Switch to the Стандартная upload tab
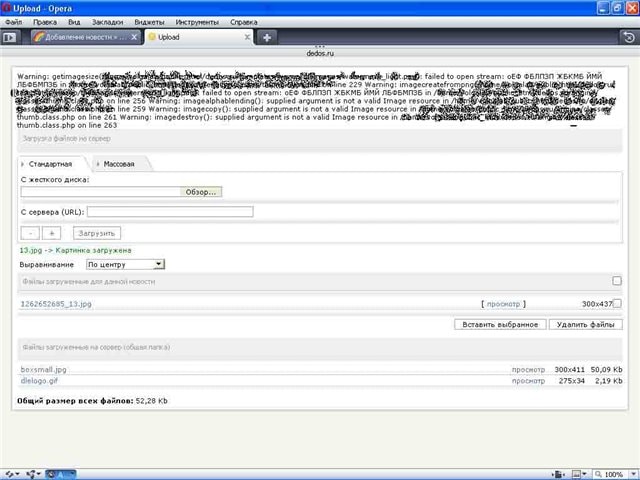This screenshot has height=480, width=640. point(51,164)
